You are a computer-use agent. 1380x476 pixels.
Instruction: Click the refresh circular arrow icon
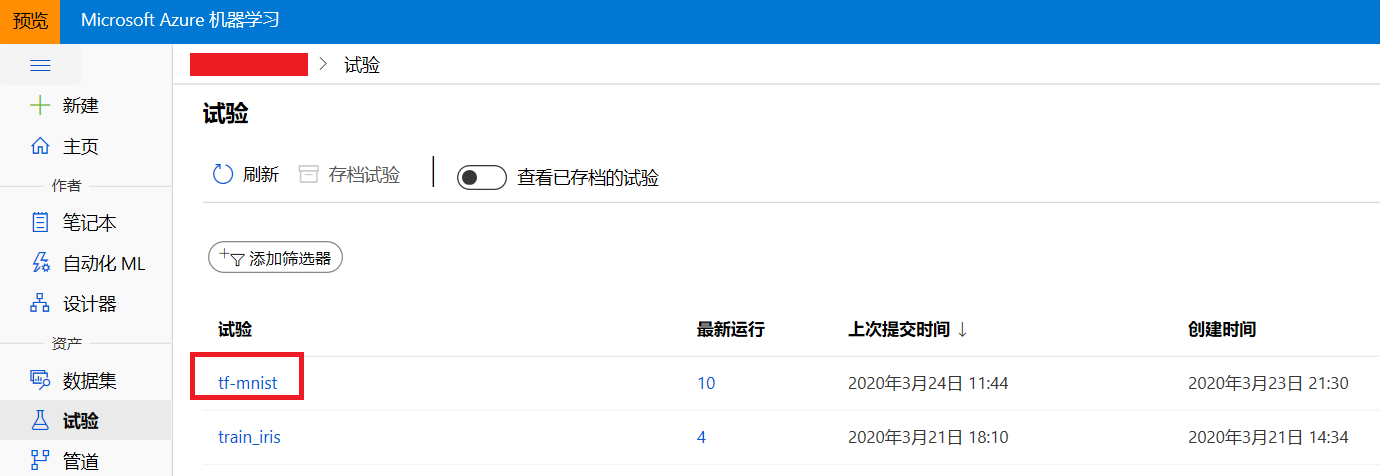[x=223, y=175]
